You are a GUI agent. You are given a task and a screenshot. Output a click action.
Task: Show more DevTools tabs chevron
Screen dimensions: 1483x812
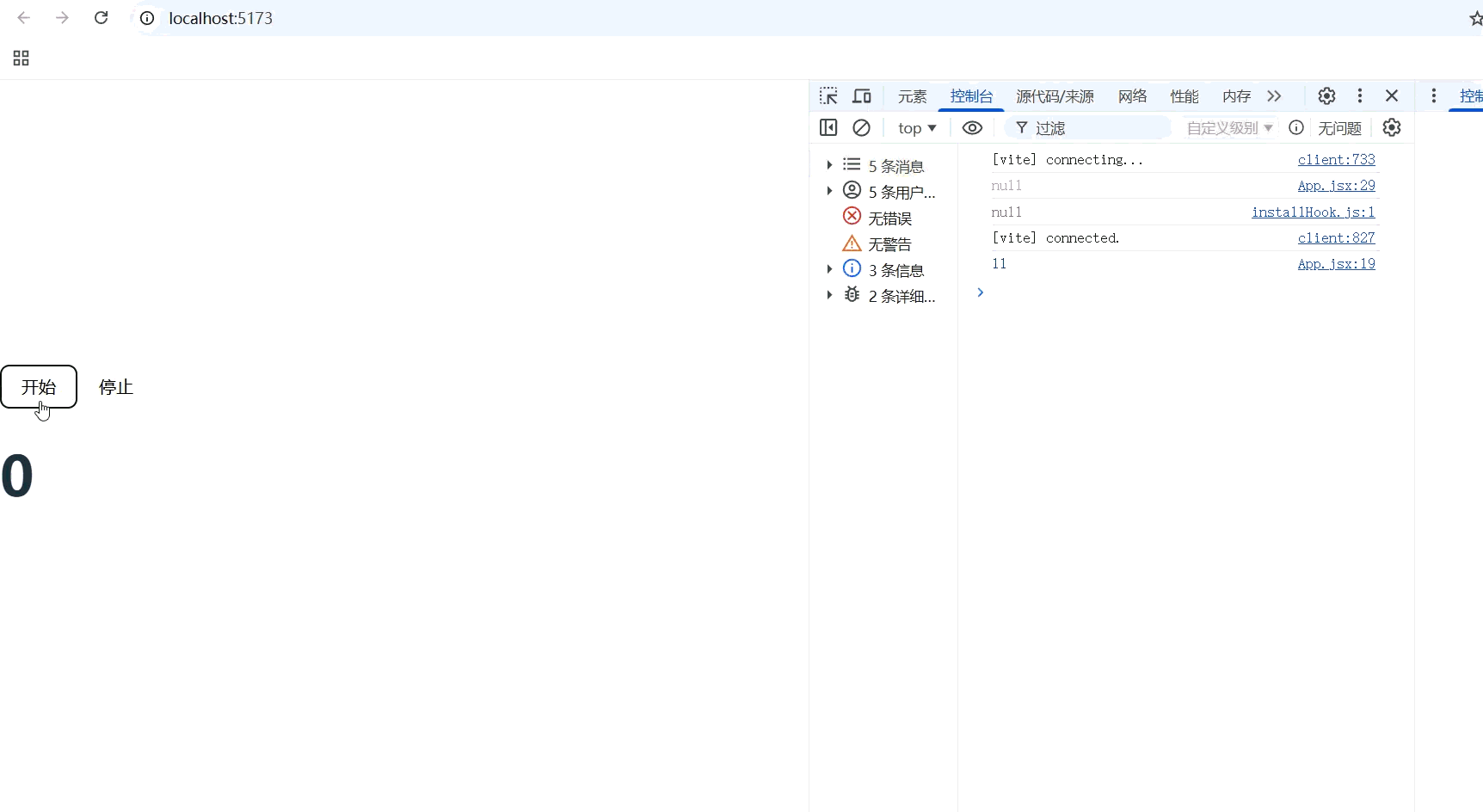[x=1274, y=95]
